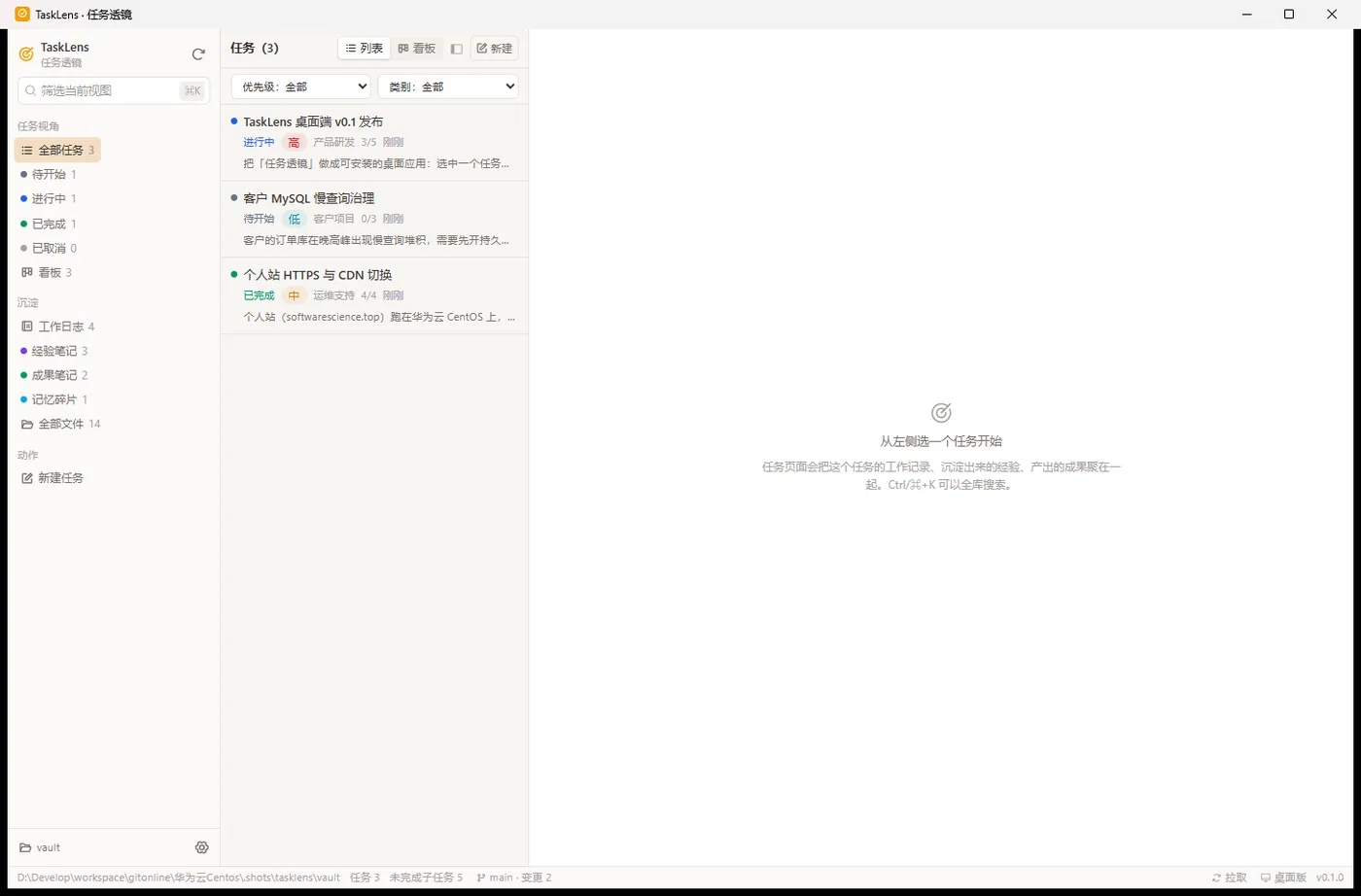Screen dimensions: 1361x896
Task: Open task TaskLens 桌面端 v0.1 发布
Action: pyautogui.click(x=375, y=142)
